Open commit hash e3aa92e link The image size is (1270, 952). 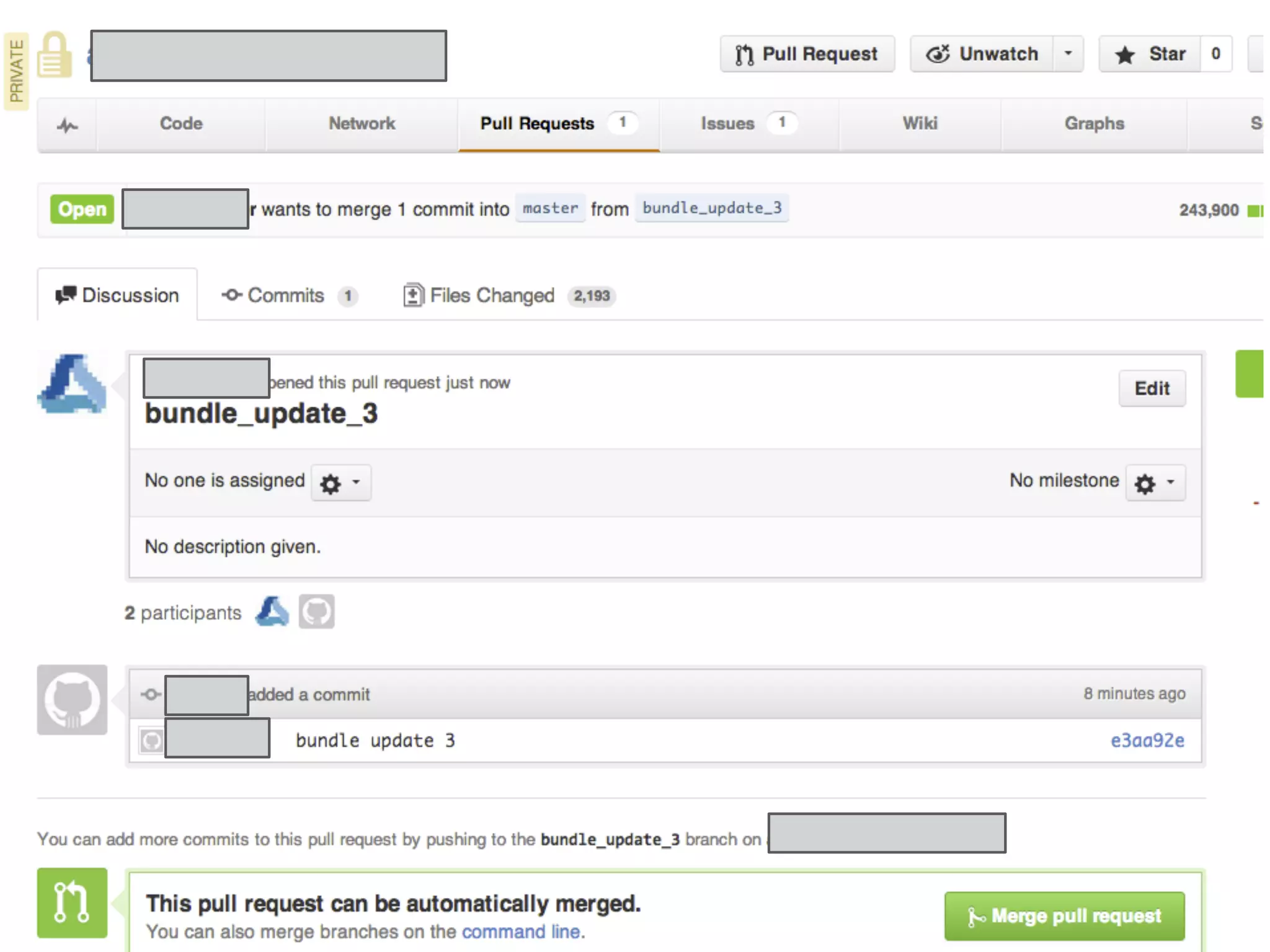1147,741
